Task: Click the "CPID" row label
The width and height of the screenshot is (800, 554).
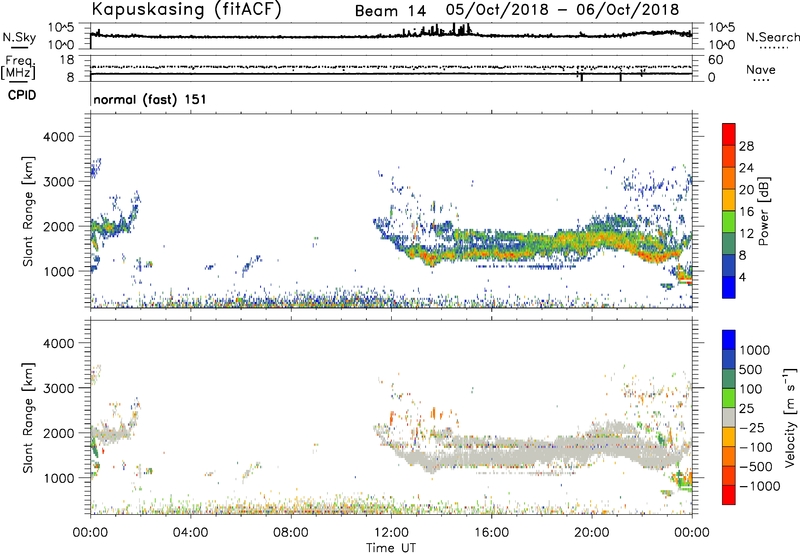Action: pyautogui.click(x=22, y=95)
